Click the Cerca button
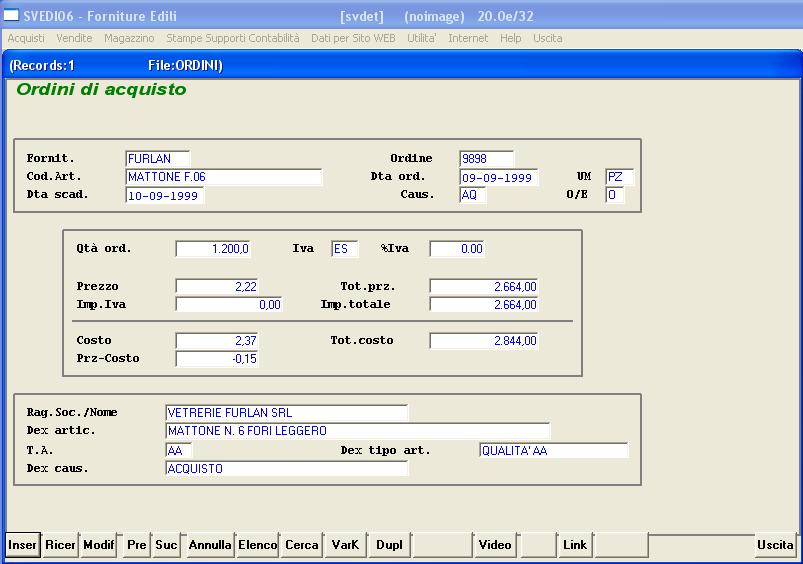This screenshot has width=803, height=564. [x=302, y=545]
